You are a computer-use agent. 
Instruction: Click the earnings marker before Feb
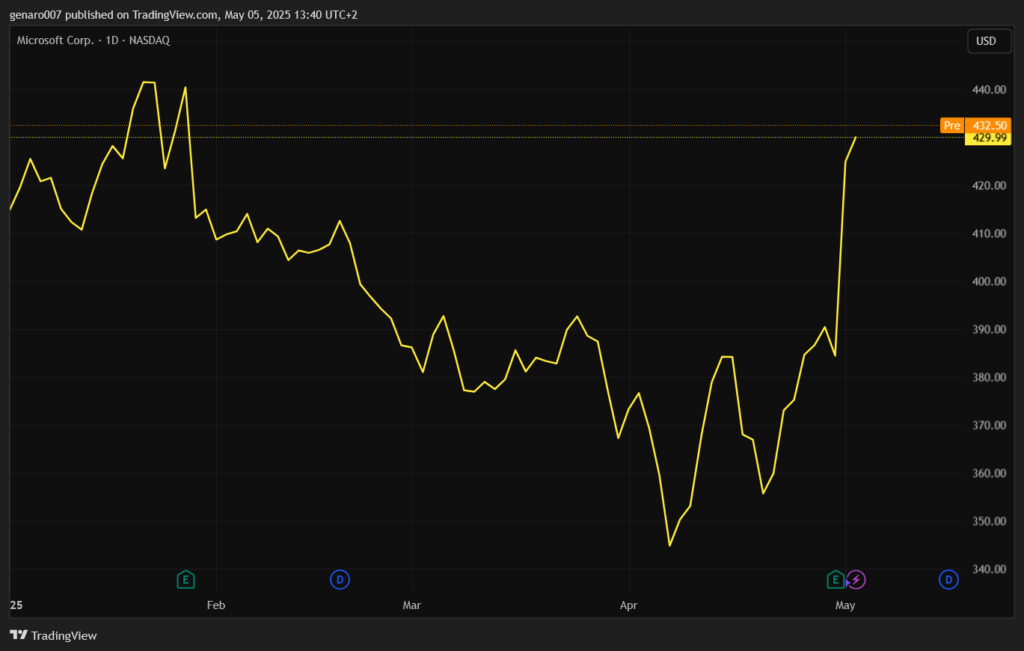tap(185, 579)
